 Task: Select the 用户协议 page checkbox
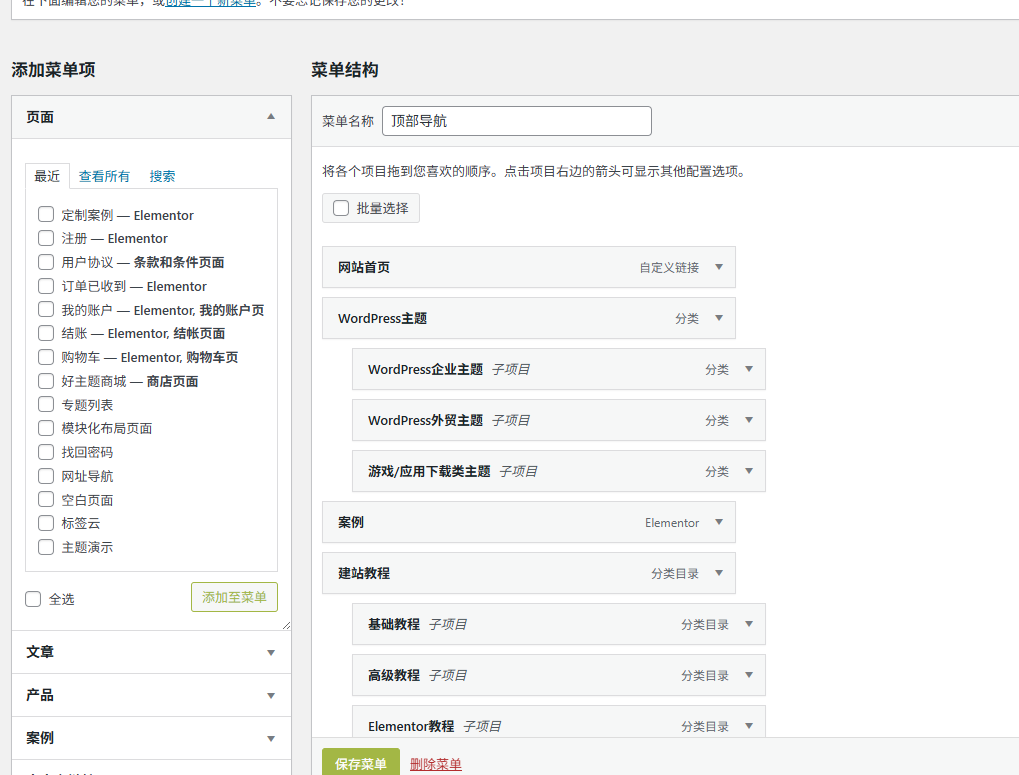tap(46, 262)
